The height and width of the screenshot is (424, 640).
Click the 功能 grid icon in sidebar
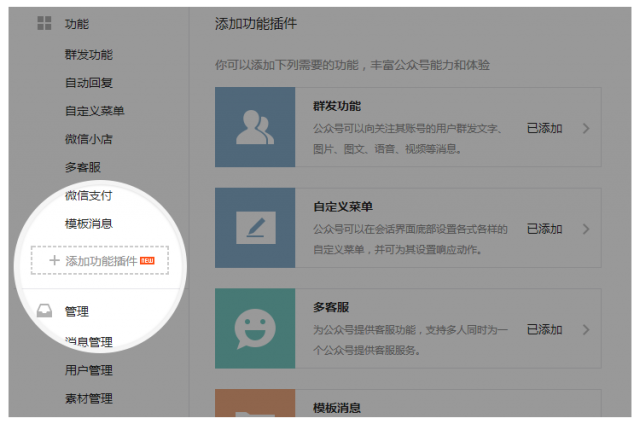point(45,22)
